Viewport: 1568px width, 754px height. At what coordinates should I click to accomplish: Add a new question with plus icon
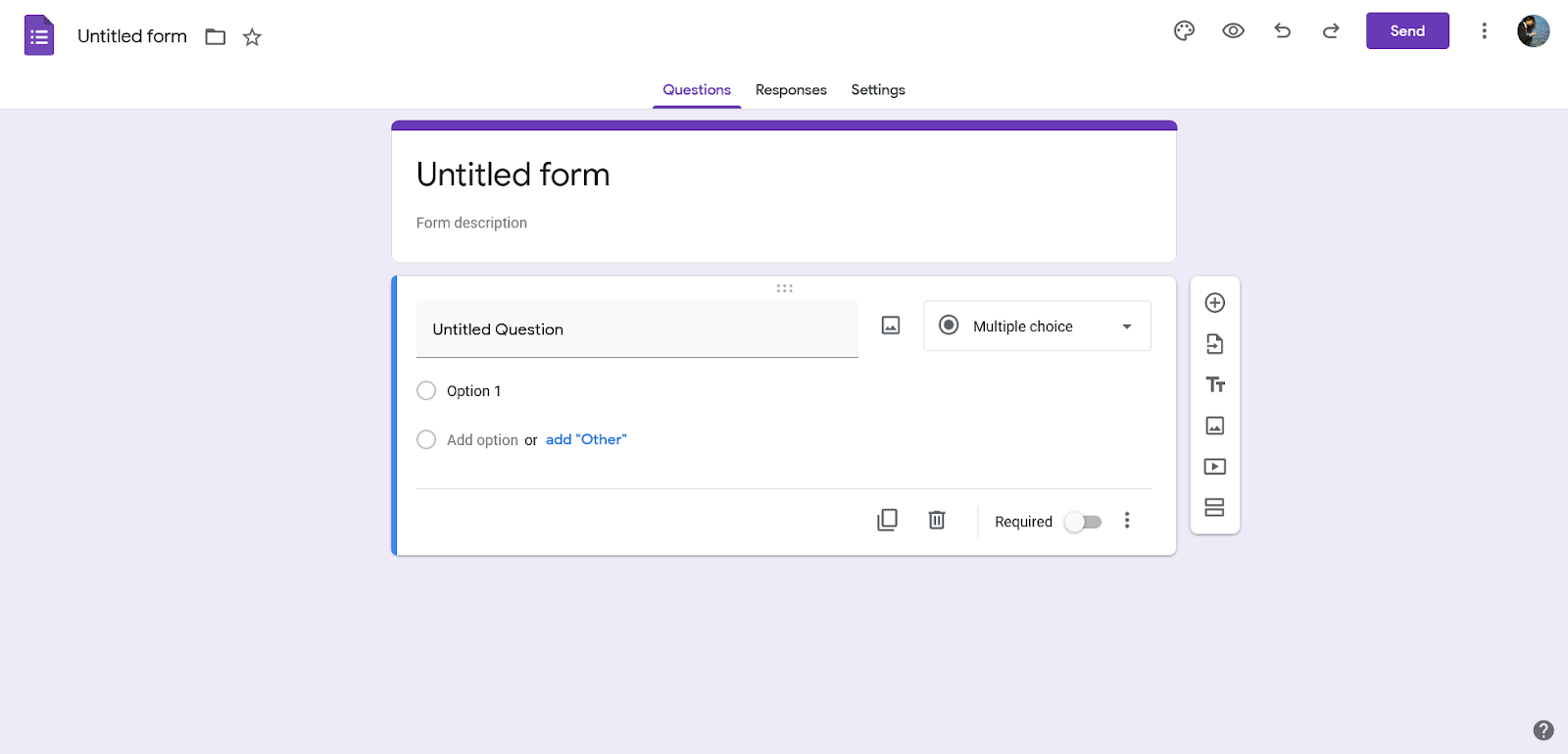1215,303
